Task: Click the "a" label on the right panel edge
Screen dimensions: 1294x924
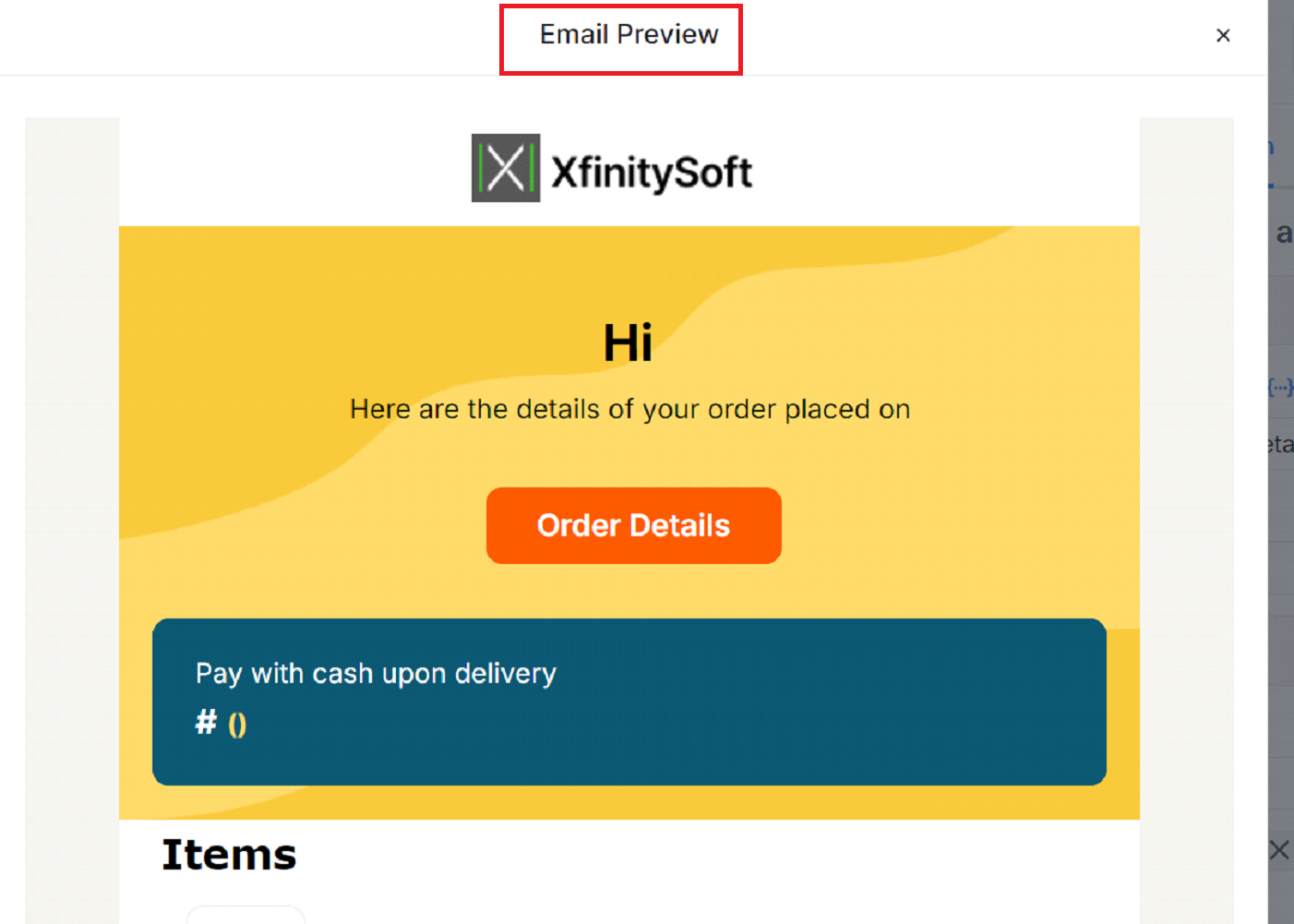Action: 1284,233
